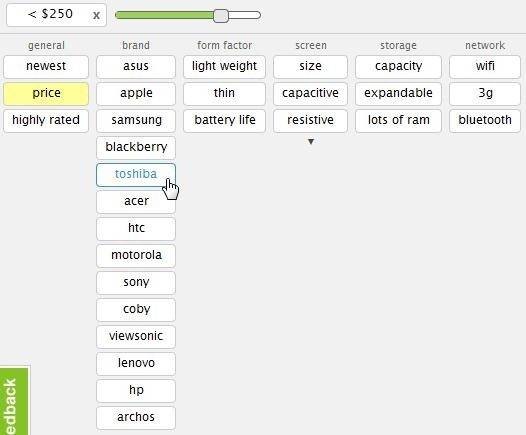Choose the expandable storage filter
Viewport: 526px width, 435px height.
point(399,94)
